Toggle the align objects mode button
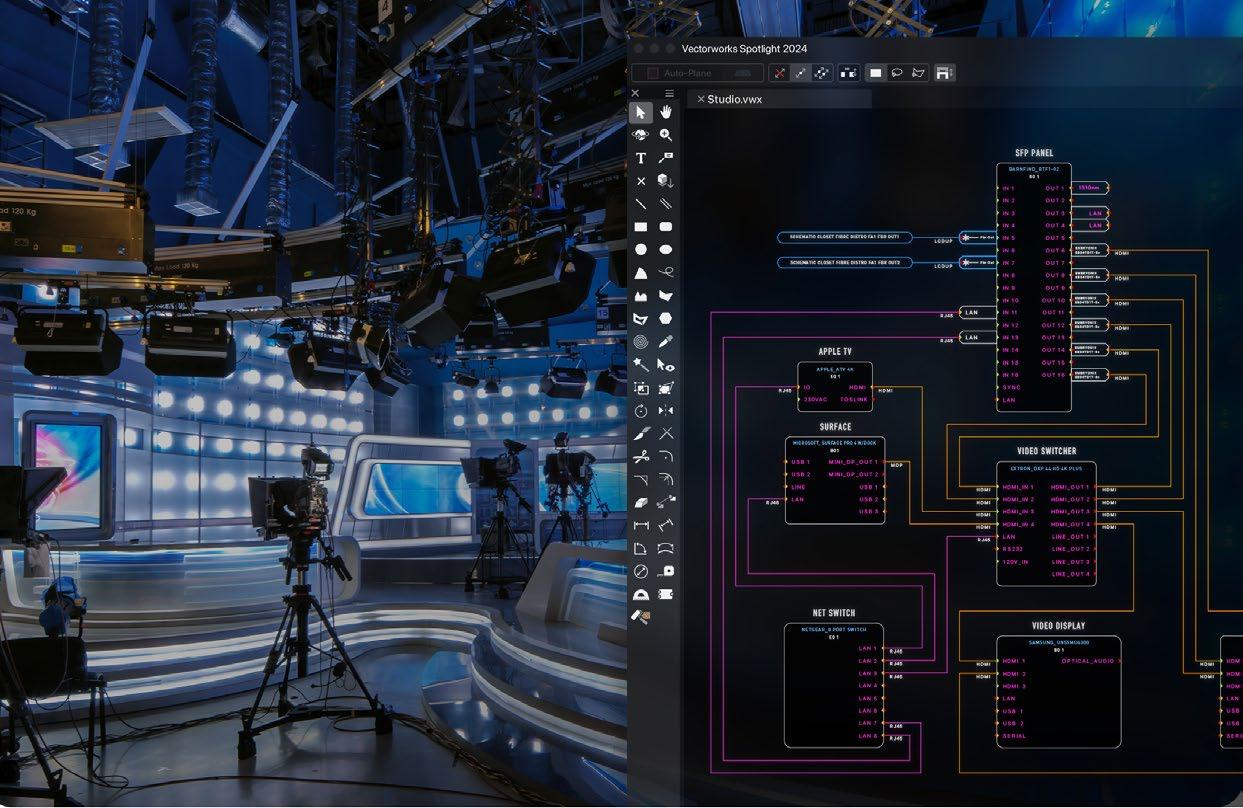This screenshot has height=808, width=1243. point(848,73)
